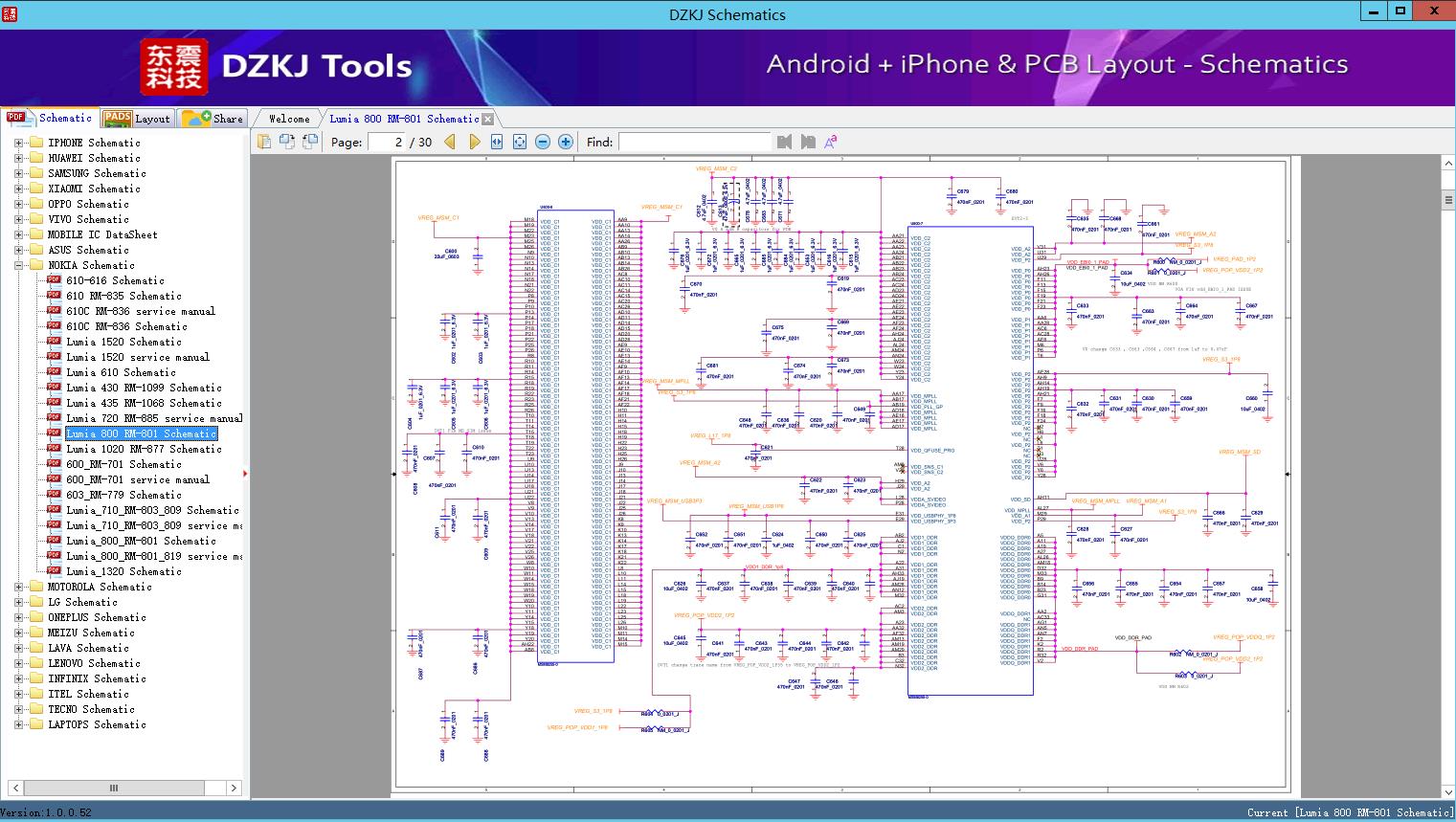Click the PDF icon beside Lumia 610 Schematic
Screen dimensions: 1456x822
click(55, 372)
